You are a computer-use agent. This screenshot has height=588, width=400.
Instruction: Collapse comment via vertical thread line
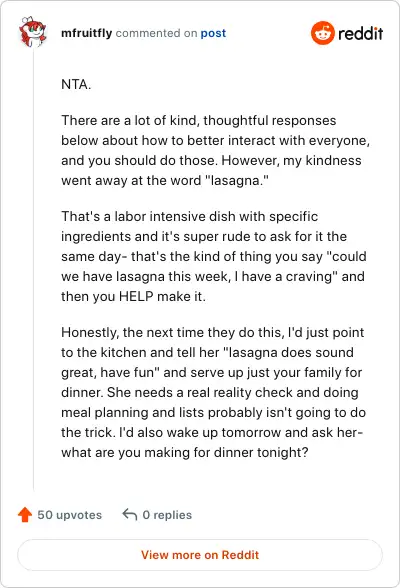click(33, 270)
